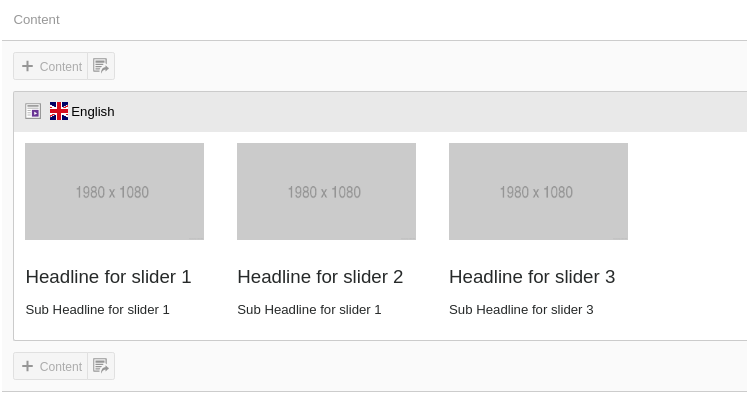Open the first slider 1980 x 1080 image
Image resolution: width=747 pixels, height=404 pixels.
point(114,191)
